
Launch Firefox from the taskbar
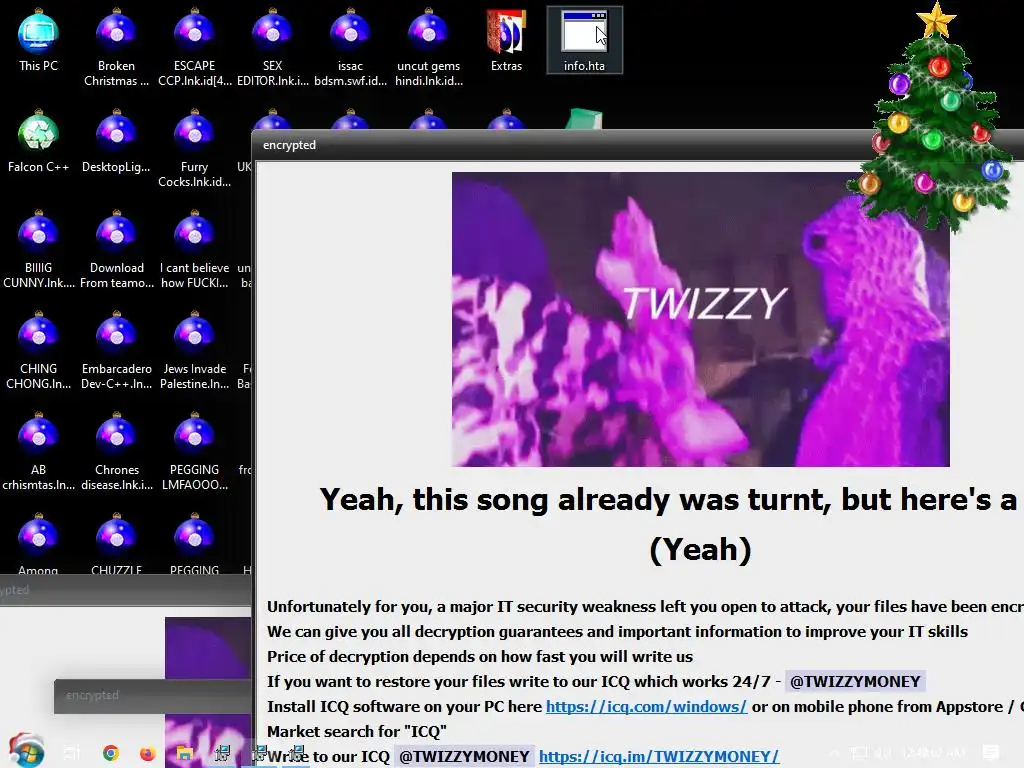click(x=148, y=754)
